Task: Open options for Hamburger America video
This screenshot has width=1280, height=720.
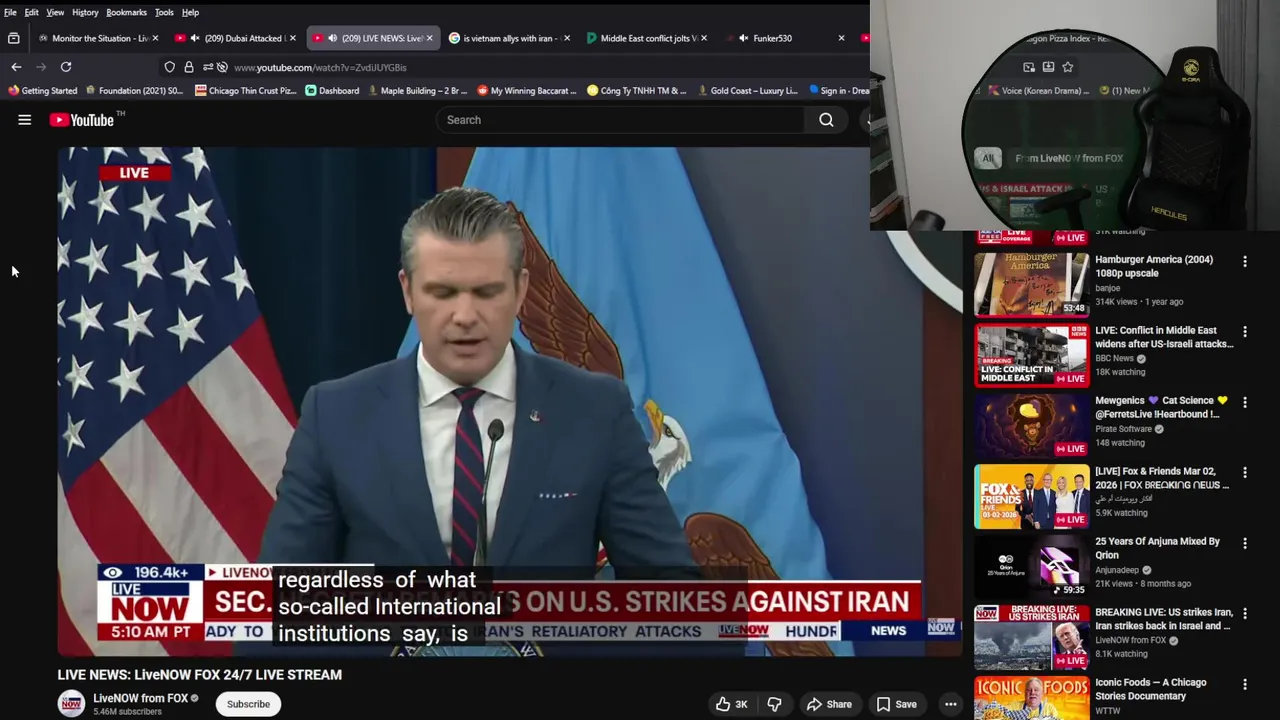Action: (1245, 261)
